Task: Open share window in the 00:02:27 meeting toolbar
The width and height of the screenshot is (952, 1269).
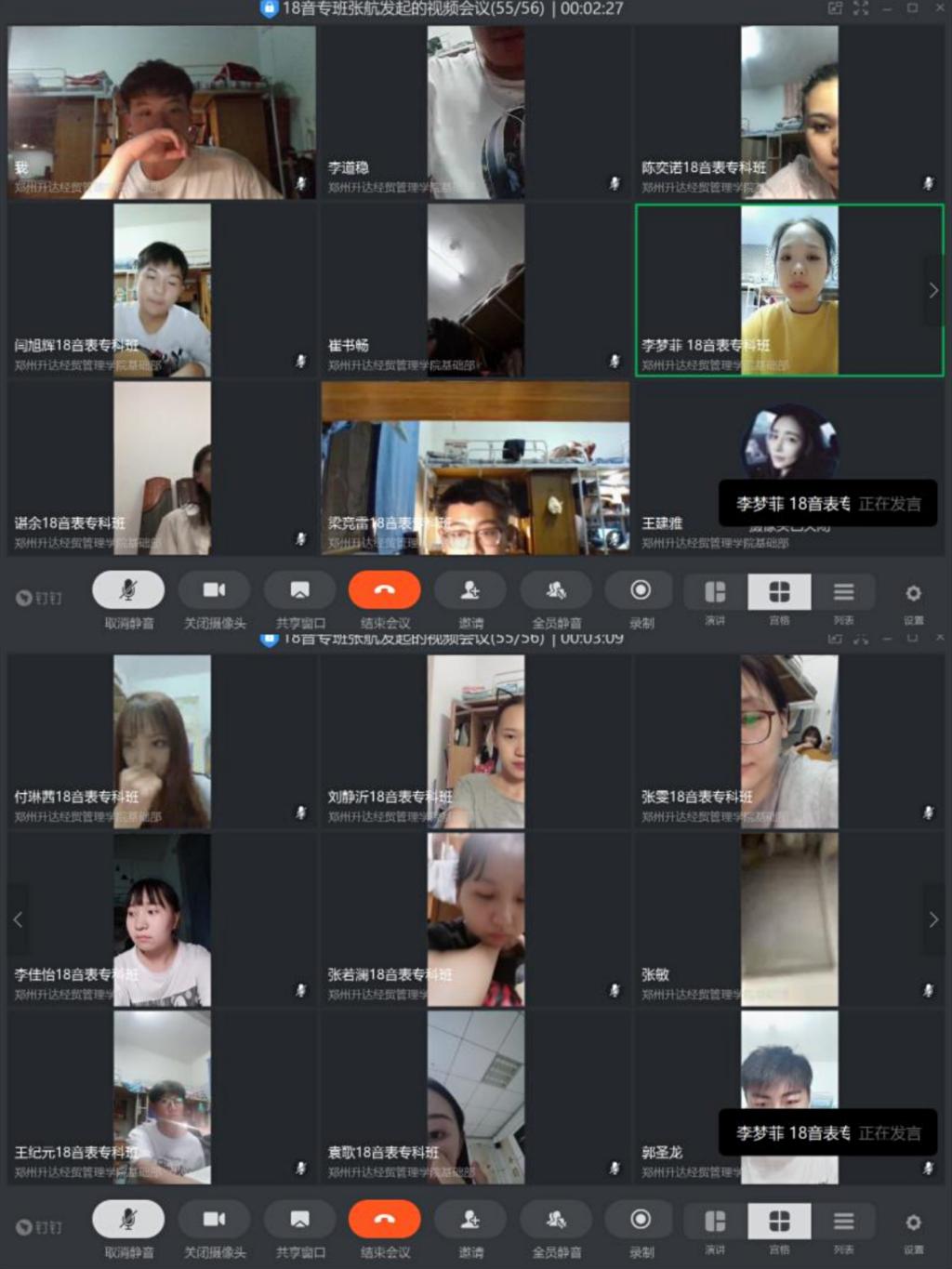Action: coord(299,589)
